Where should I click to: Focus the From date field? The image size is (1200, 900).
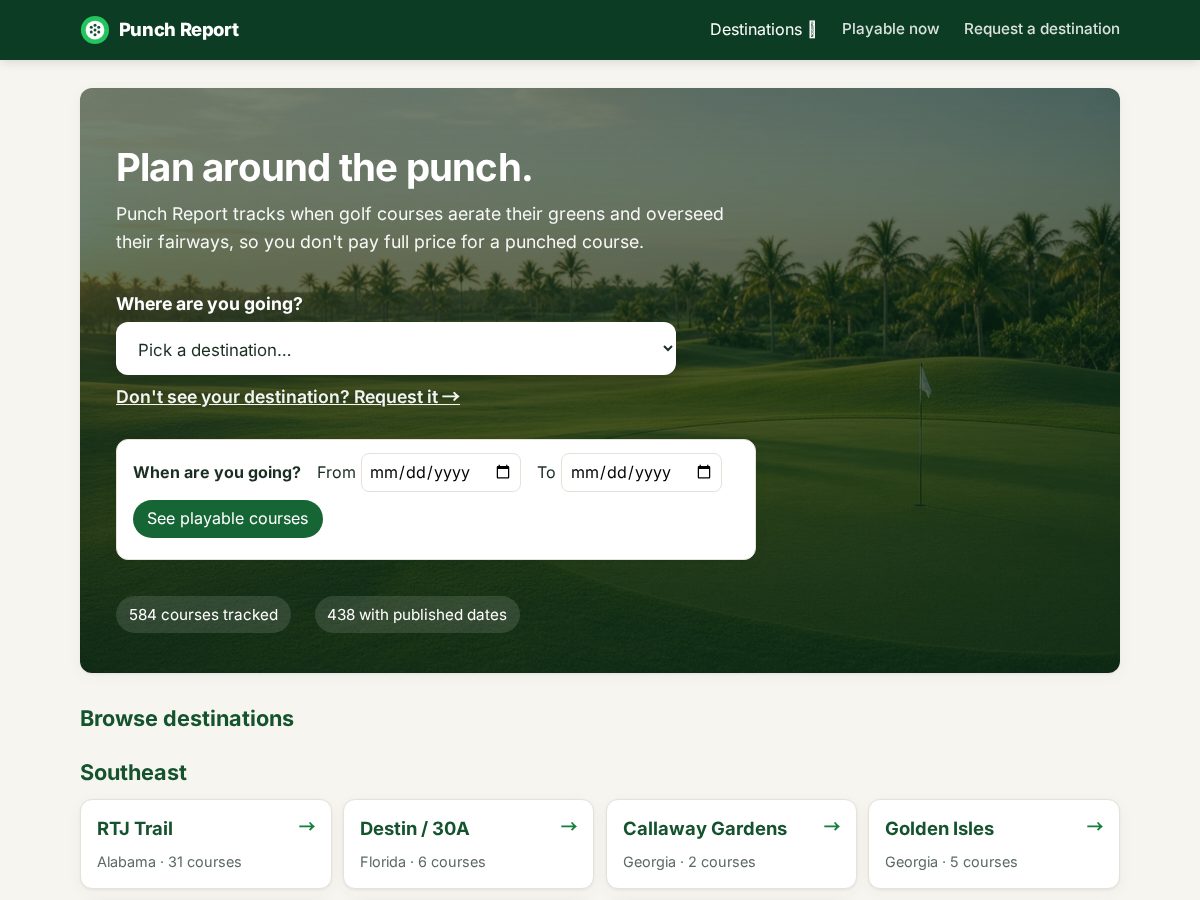[440, 472]
